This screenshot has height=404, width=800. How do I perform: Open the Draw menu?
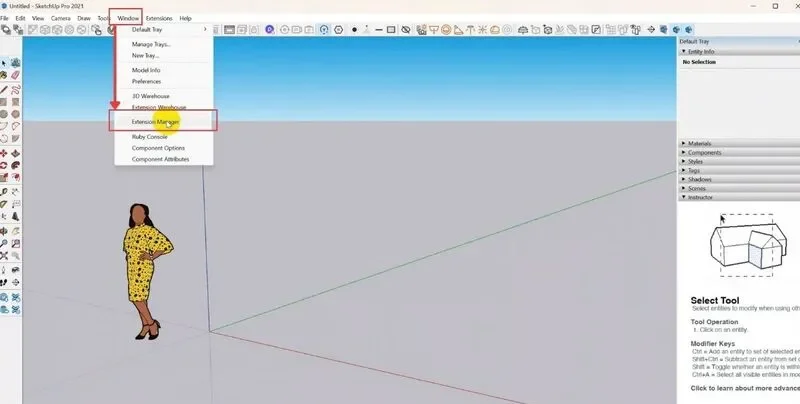pyautogui.click(x=84, y=18)
